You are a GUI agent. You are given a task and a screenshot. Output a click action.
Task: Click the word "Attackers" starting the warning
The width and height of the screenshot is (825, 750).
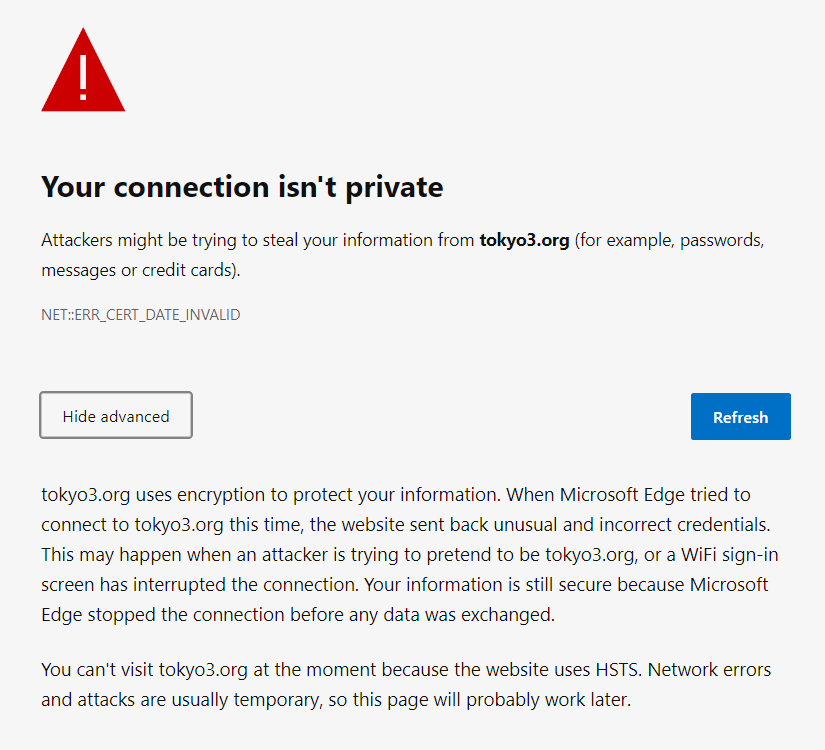(77, 241)
